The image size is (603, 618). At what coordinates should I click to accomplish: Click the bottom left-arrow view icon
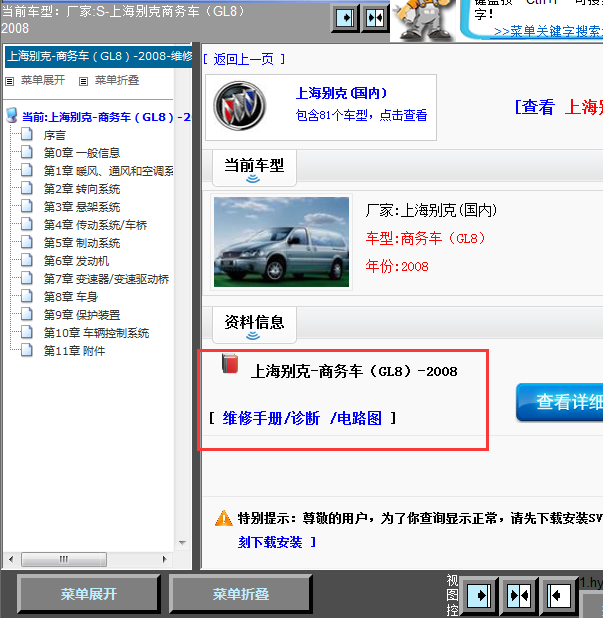click(559, 595)
